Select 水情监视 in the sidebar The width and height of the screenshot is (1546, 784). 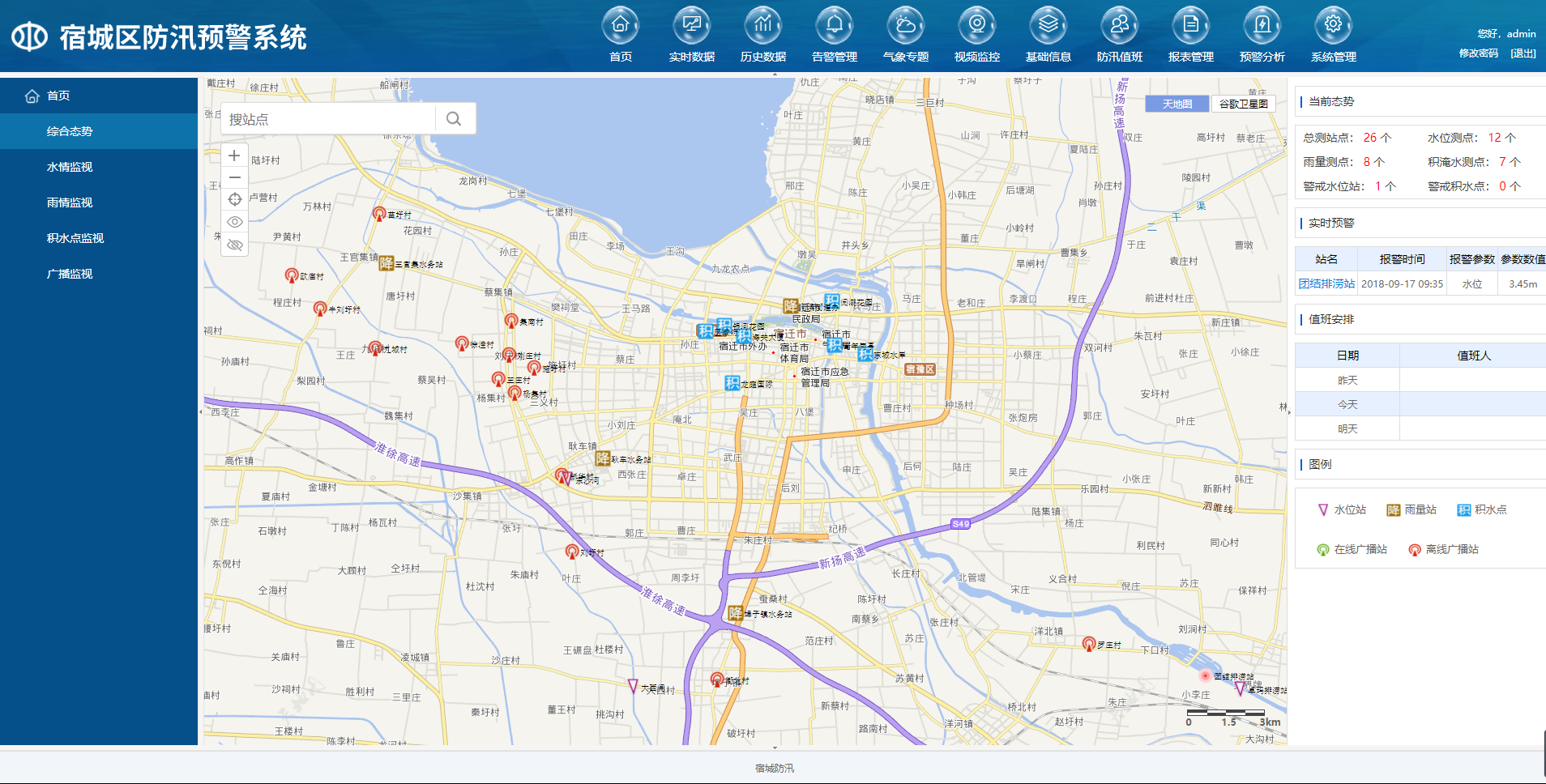(70, 167)
